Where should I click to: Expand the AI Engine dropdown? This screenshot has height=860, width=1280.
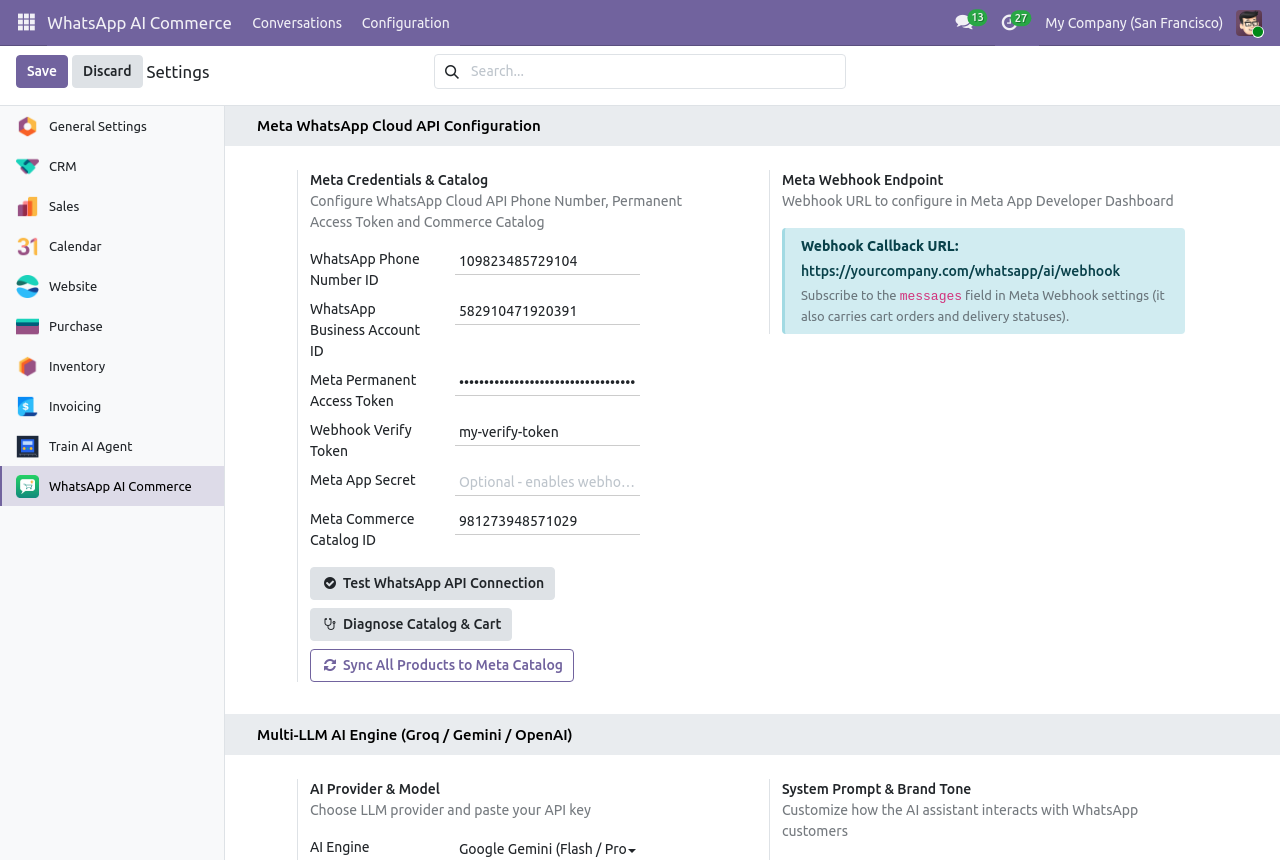click(x=547, y=849)
